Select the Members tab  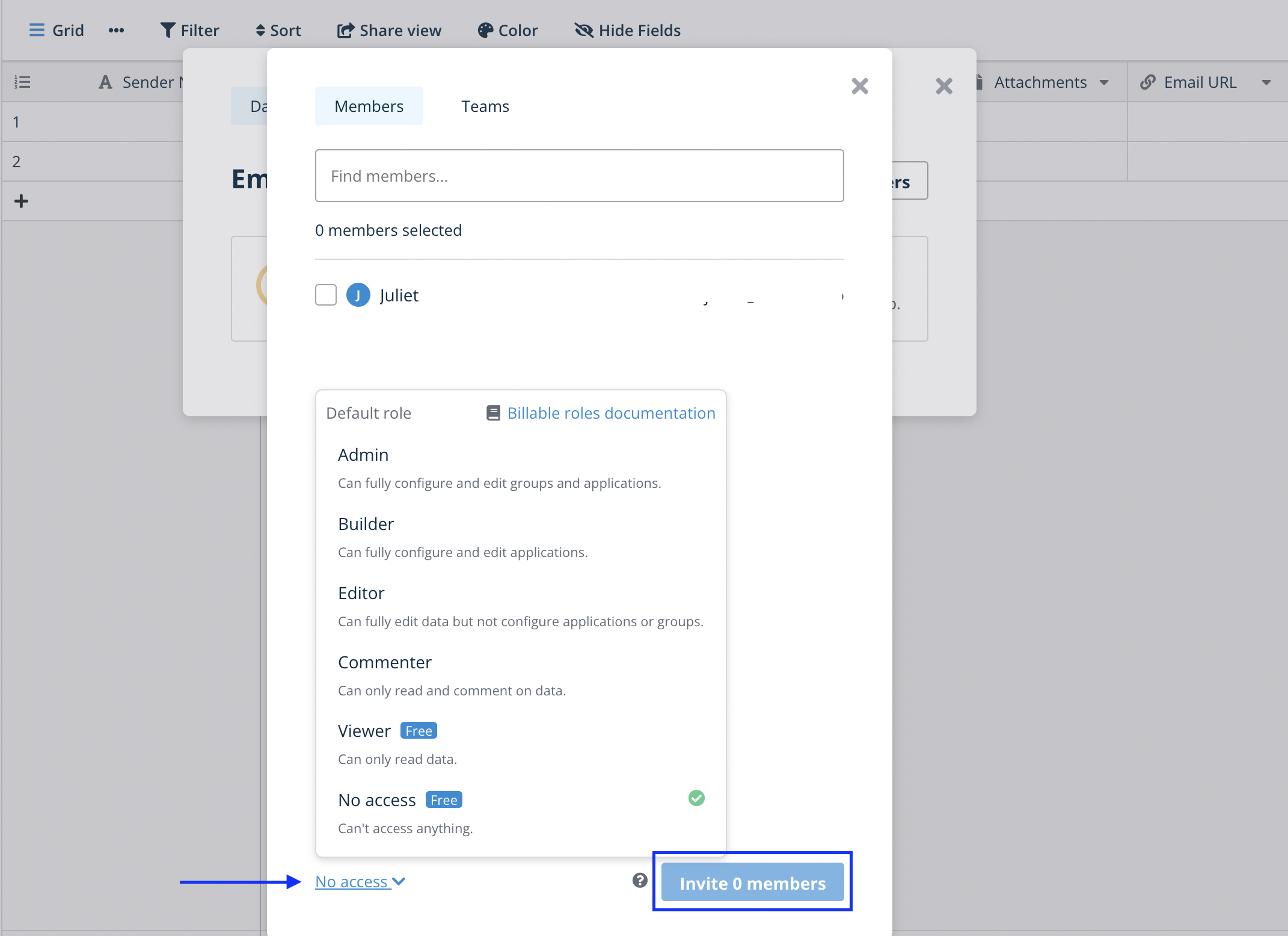(x=369, y=106)
